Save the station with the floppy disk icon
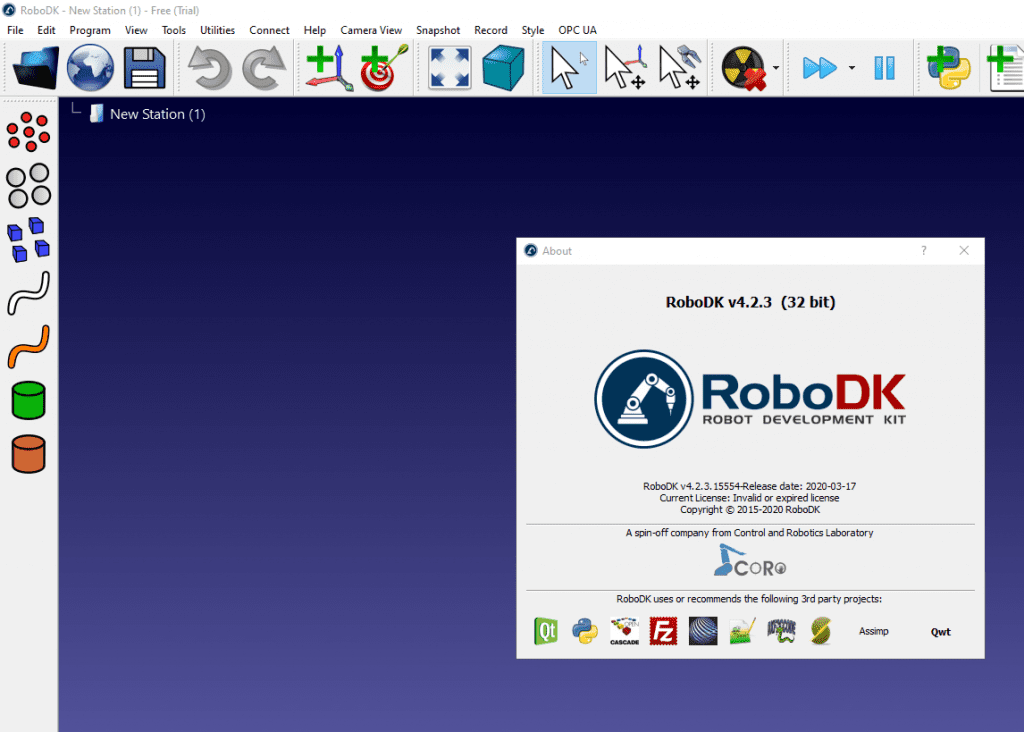The height and width of the screenshot is (732, 1024). click(143, 68)
